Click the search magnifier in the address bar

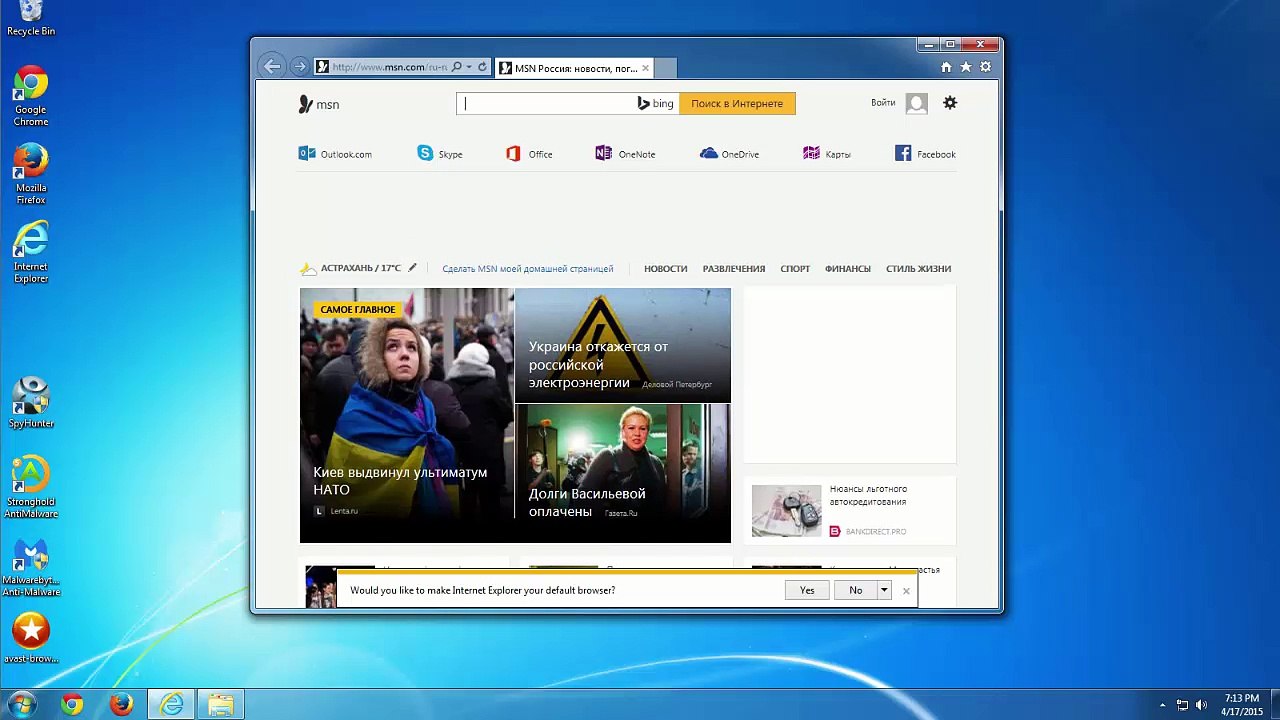click(457, 67)
